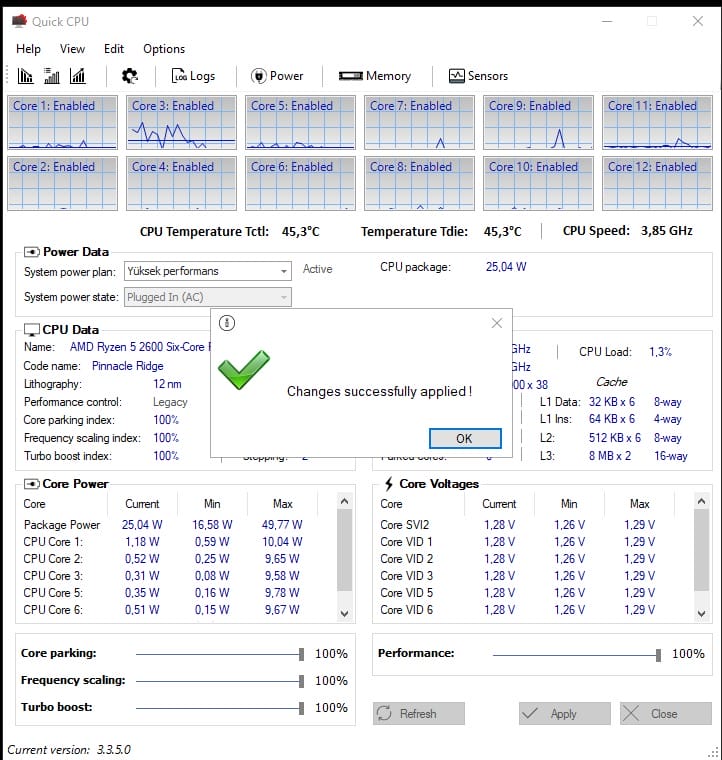Click the Turbo boost slider handle
Viewport: 722px width, 760px height.
pyautogui.click(x=301, y=708)
